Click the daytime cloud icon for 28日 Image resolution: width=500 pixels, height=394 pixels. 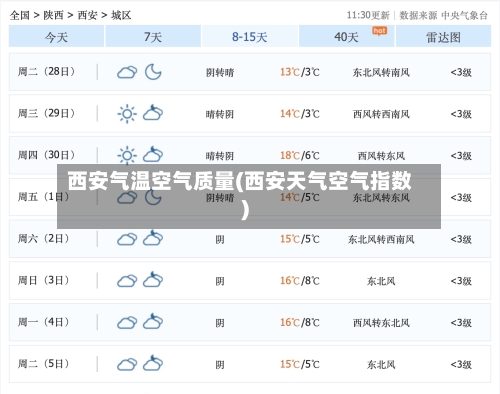pos(127,72)
